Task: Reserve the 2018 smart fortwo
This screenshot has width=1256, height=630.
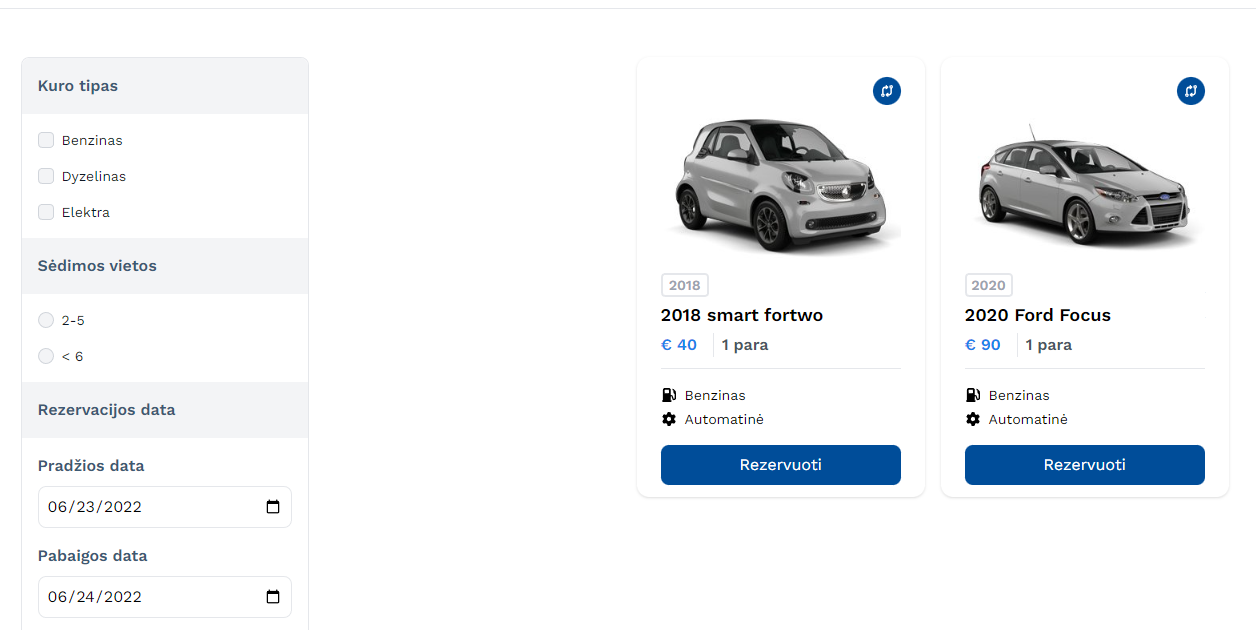Action: (x=780, y=465)
